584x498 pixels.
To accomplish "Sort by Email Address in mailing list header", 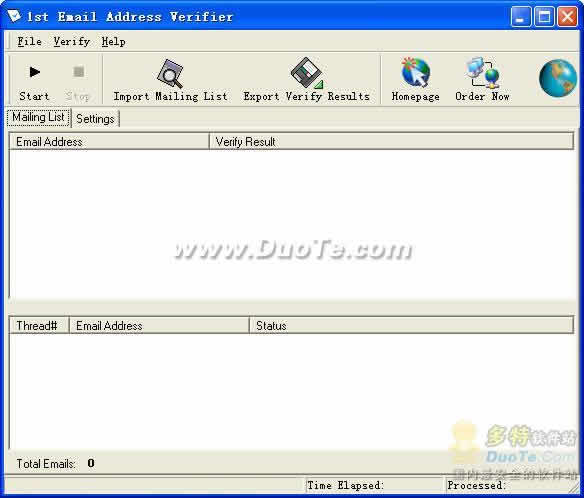I will point(109,142).
